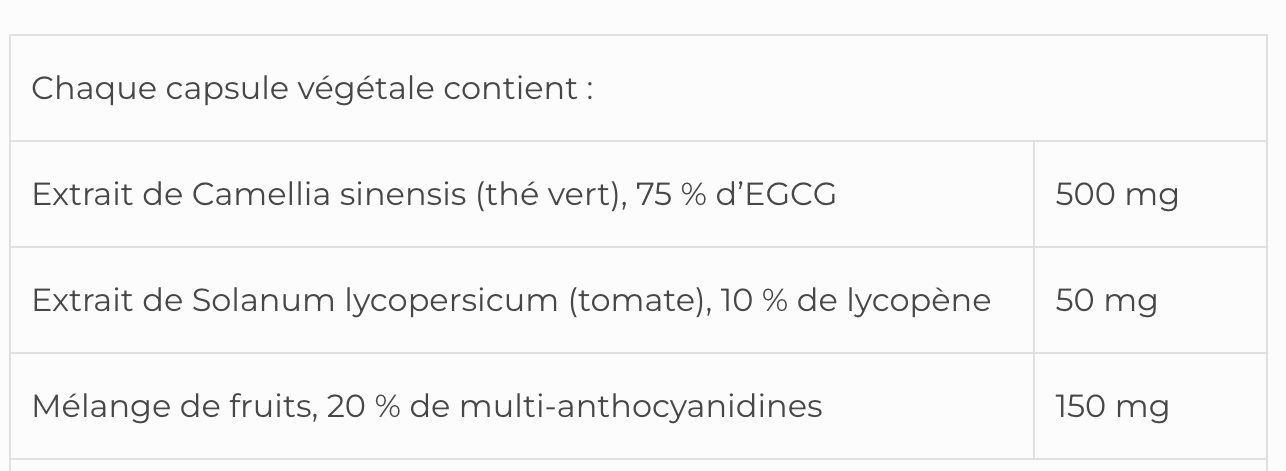Select the '50 mg' amount cell

tap(1106, 300)
